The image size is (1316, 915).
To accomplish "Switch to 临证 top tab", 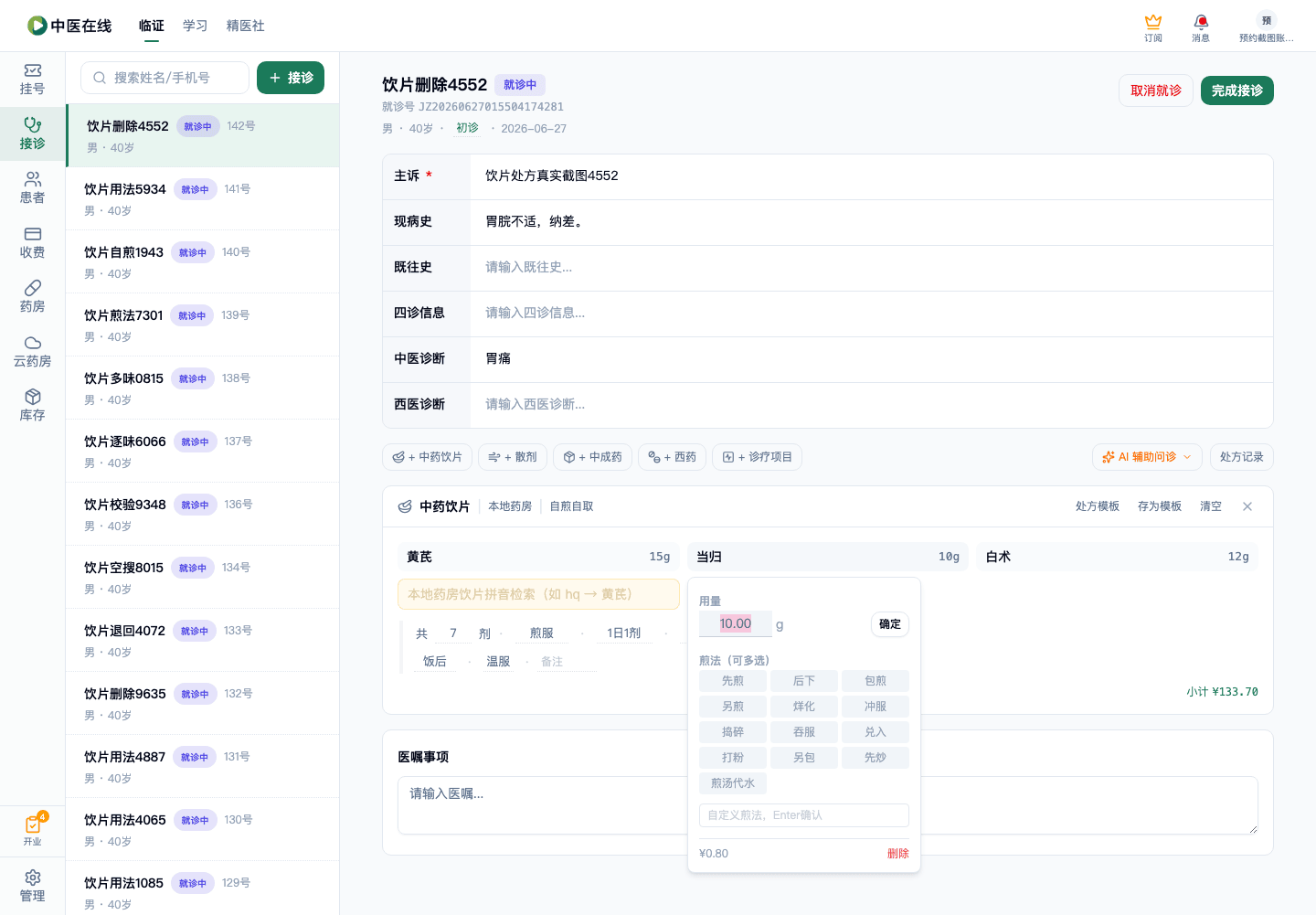I will (x=152, y=26).
